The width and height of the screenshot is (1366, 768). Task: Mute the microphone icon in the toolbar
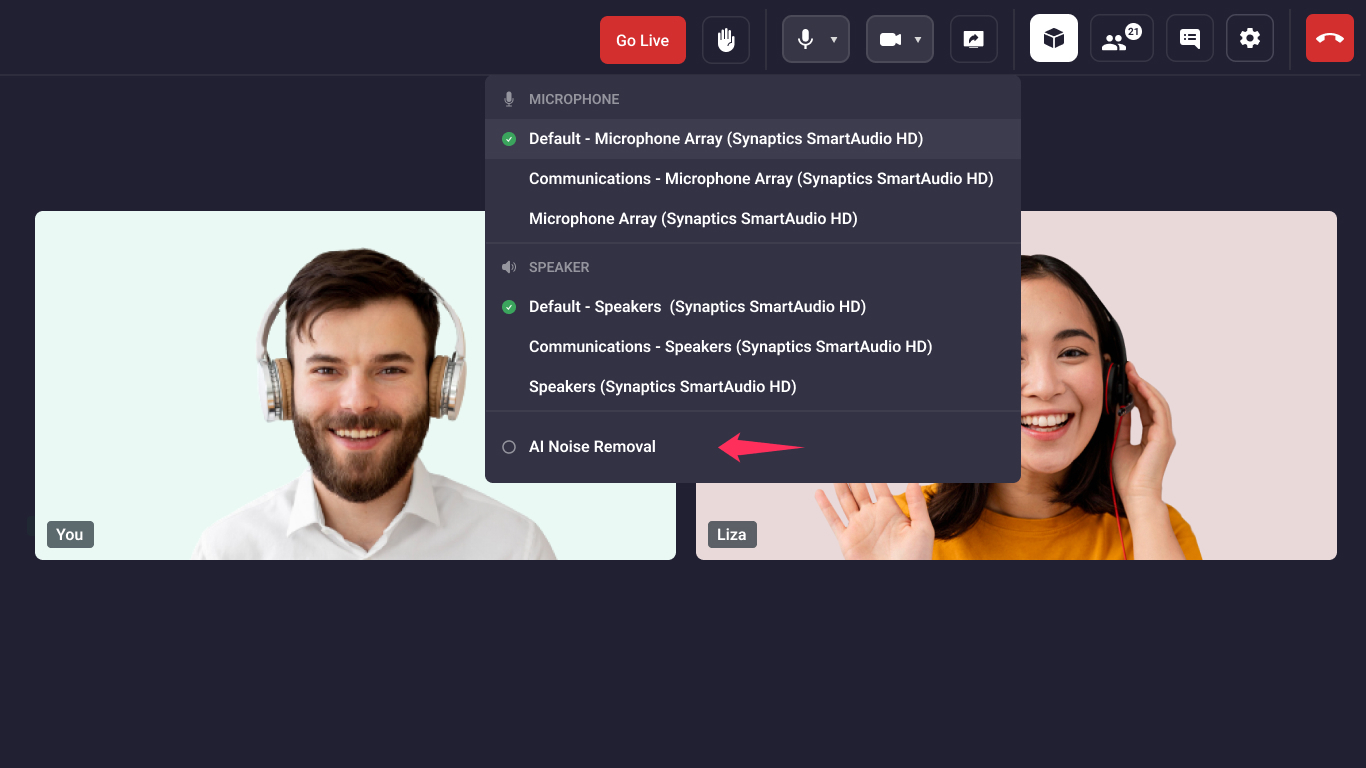pyautogui.click(x=805, y=40)
